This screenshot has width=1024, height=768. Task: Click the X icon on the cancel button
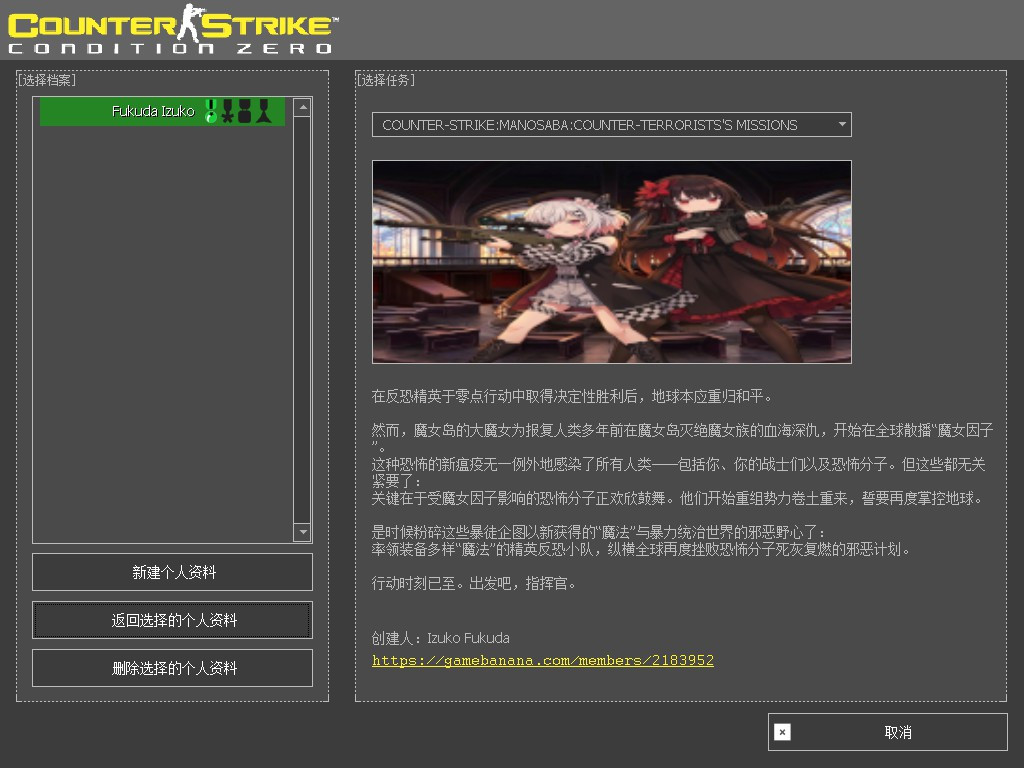[782, 732]
